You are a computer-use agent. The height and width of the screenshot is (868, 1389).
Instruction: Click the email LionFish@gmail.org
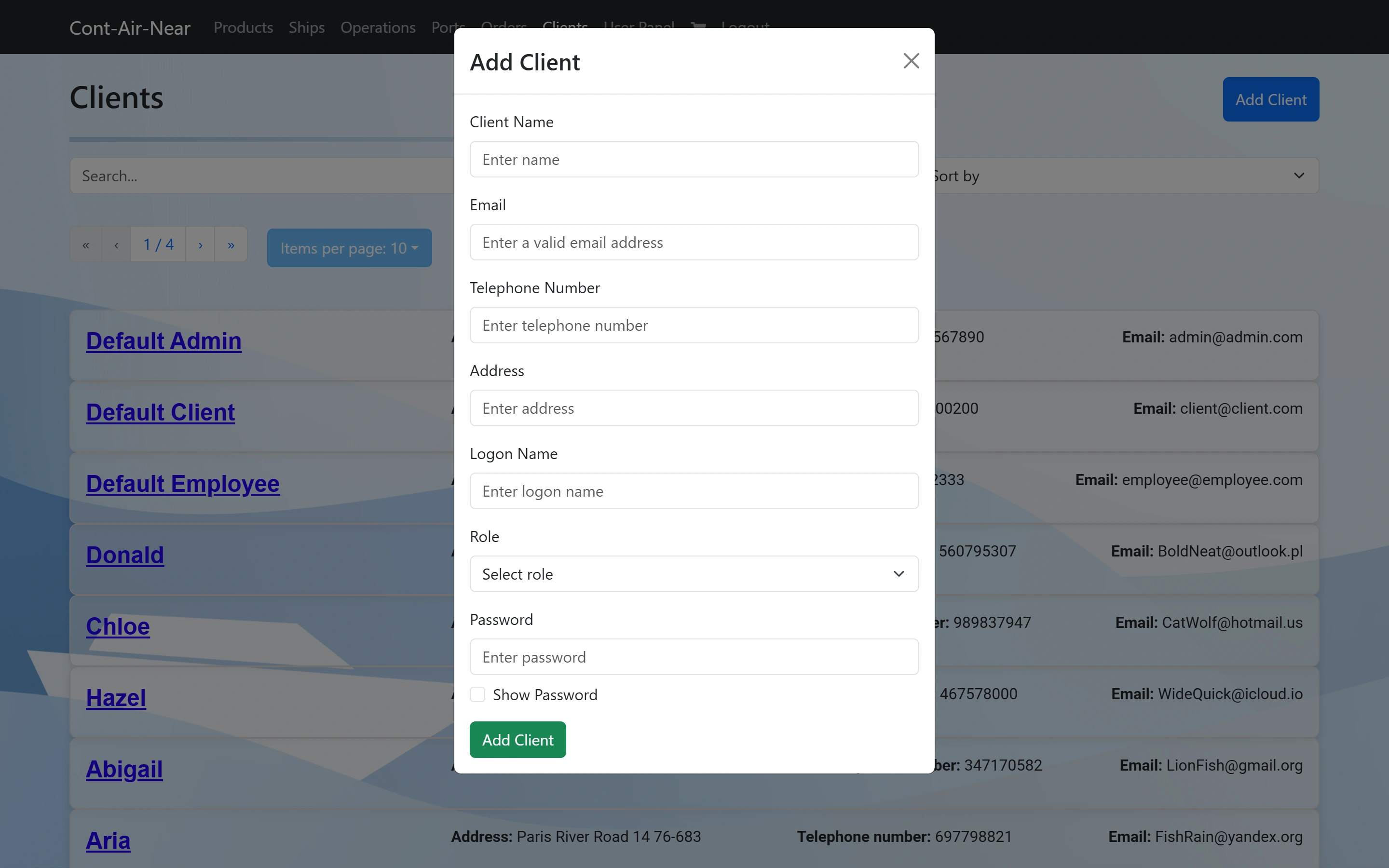click(x=1235, y=765)
